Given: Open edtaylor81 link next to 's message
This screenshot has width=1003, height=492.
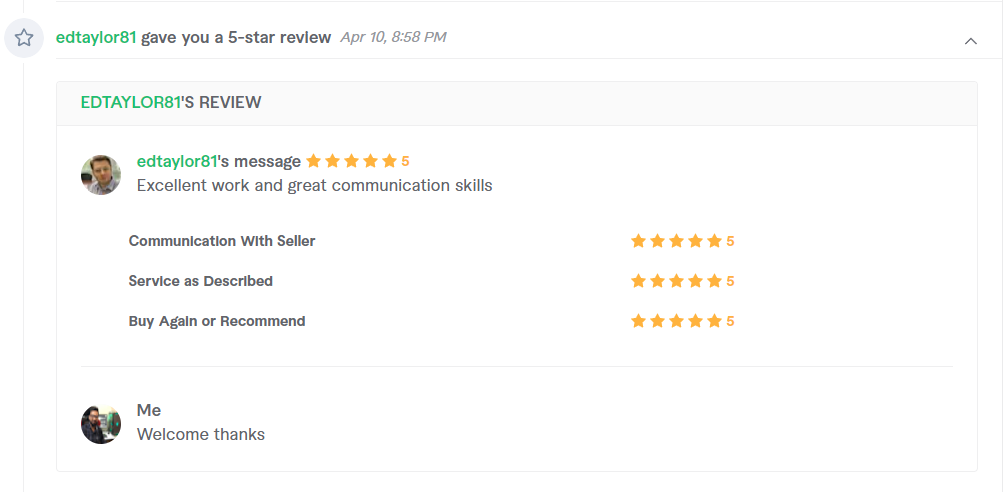Looking at the screenshot, I should click(177, 161).
